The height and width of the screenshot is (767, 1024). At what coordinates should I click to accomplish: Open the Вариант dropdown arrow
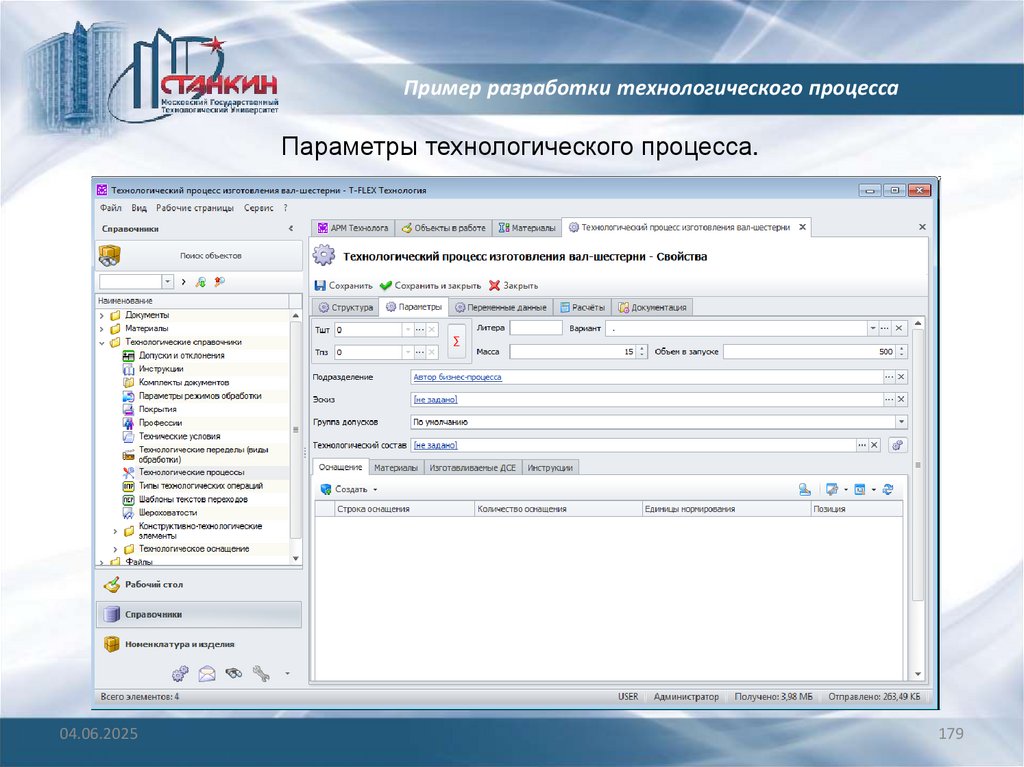coord(872,328)
